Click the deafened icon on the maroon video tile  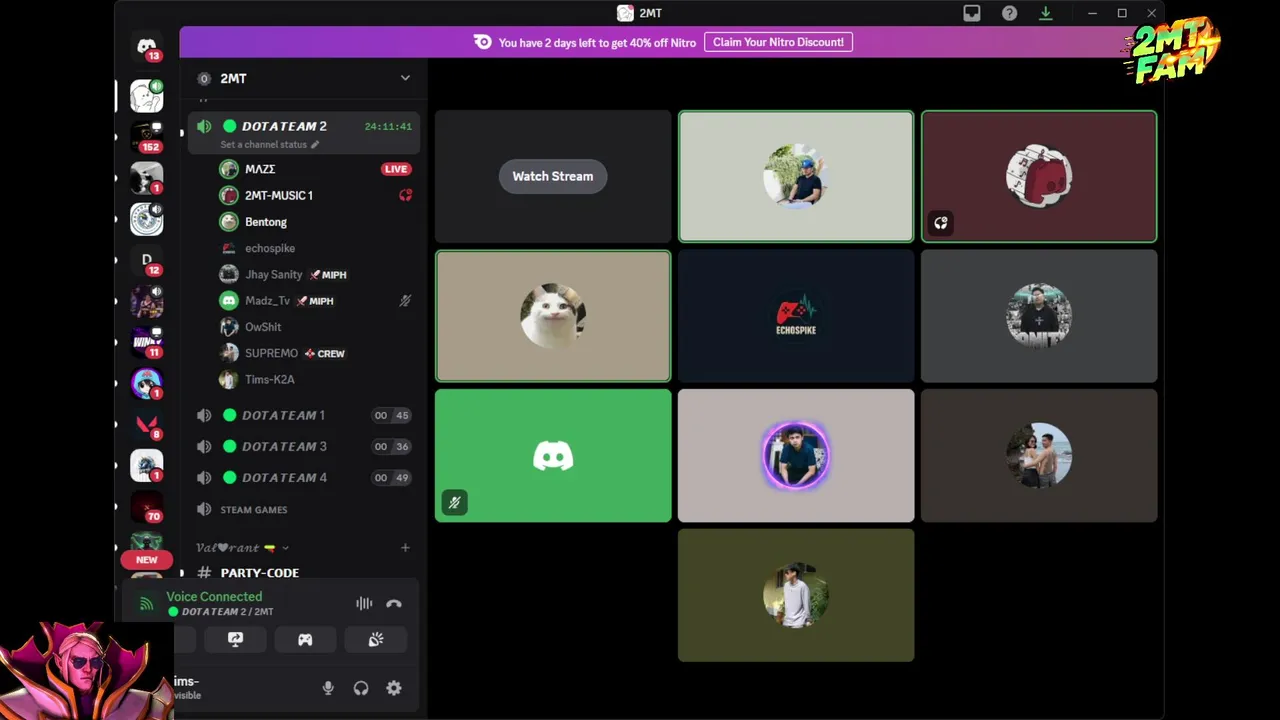pyautogui.click(x=941, y=223)
